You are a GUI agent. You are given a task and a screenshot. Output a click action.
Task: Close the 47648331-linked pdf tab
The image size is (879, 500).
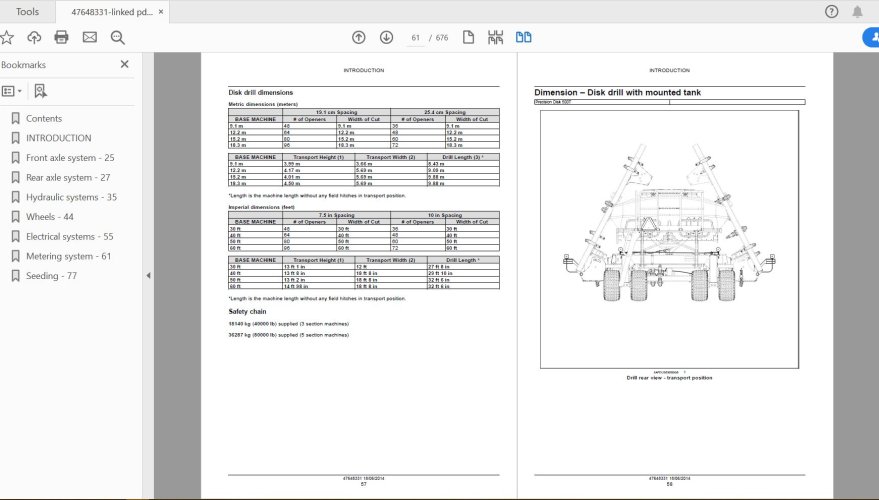tap(161, 12)
